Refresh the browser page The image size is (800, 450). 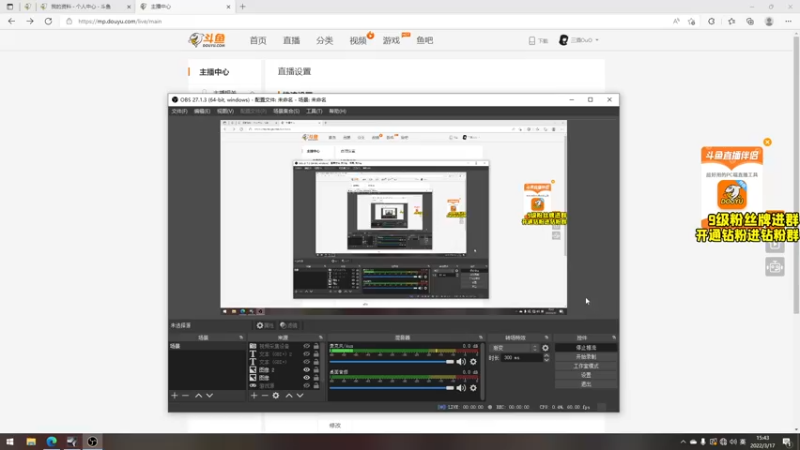48,21
